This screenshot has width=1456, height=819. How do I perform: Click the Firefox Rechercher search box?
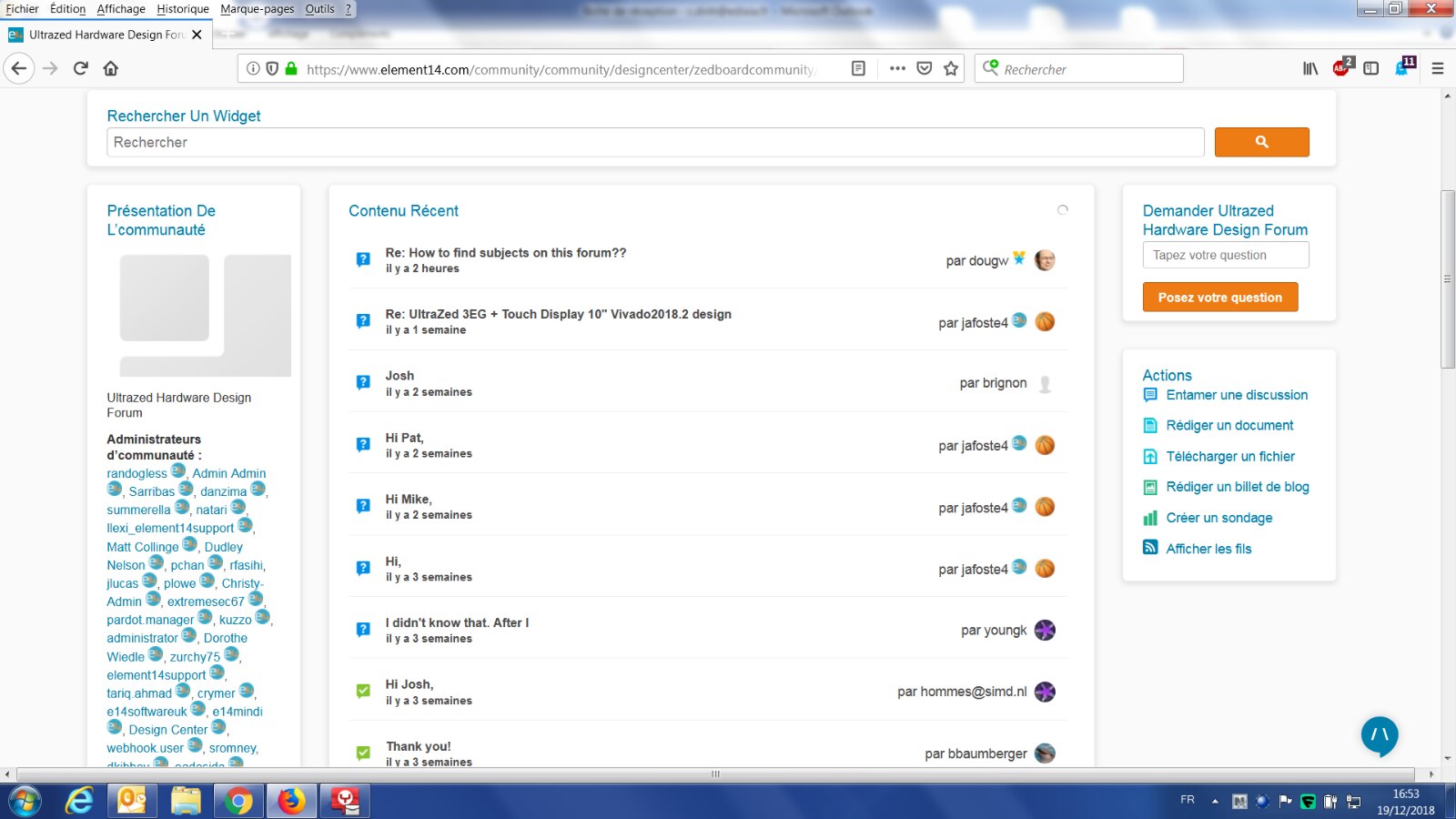pos(1079,68)
